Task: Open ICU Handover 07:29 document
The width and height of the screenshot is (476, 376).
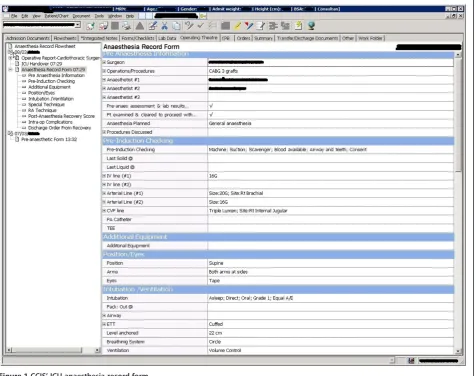Action: (42, 64)
